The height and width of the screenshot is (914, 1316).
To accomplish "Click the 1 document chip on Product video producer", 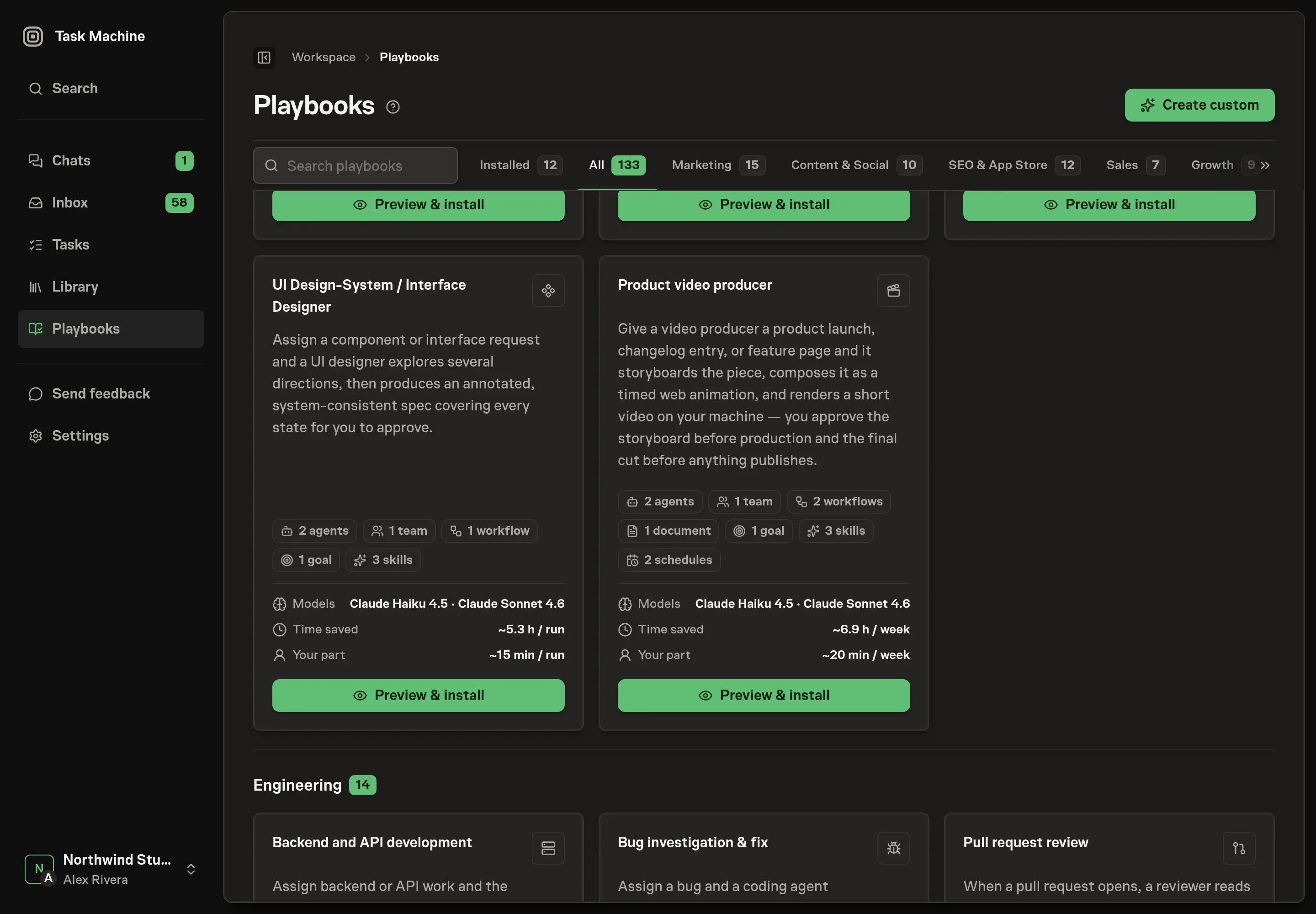I will point(669,531).
